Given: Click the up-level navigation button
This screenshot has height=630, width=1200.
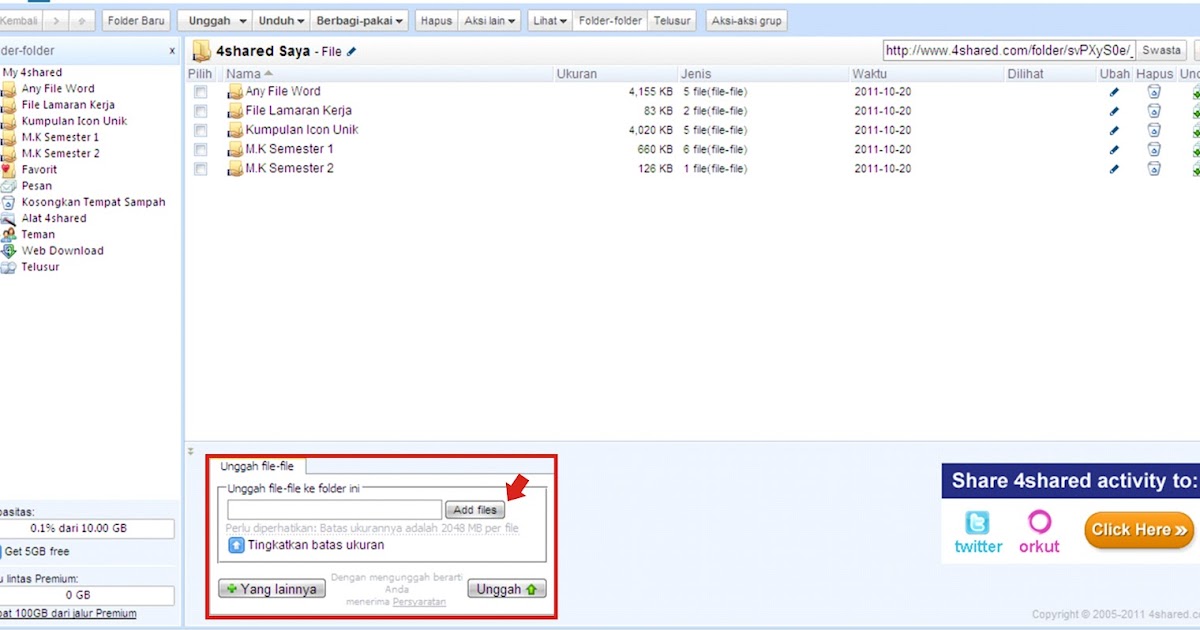Looking at the screenshot, I should pyautogui.click(x=82, y=20).
